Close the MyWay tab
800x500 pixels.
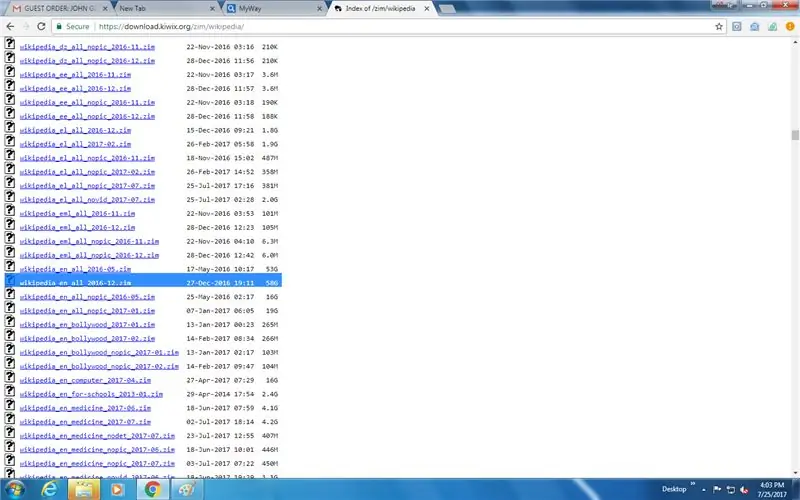[319, 9]
